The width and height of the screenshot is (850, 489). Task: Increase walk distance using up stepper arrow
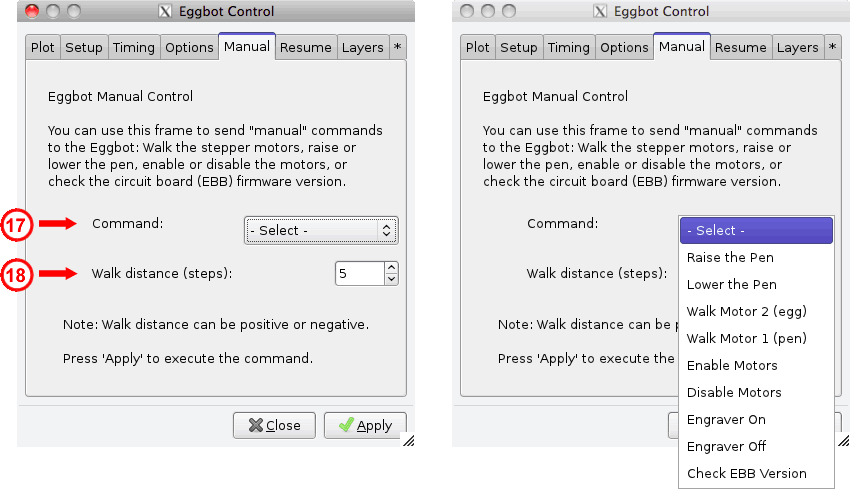point(390,267)
